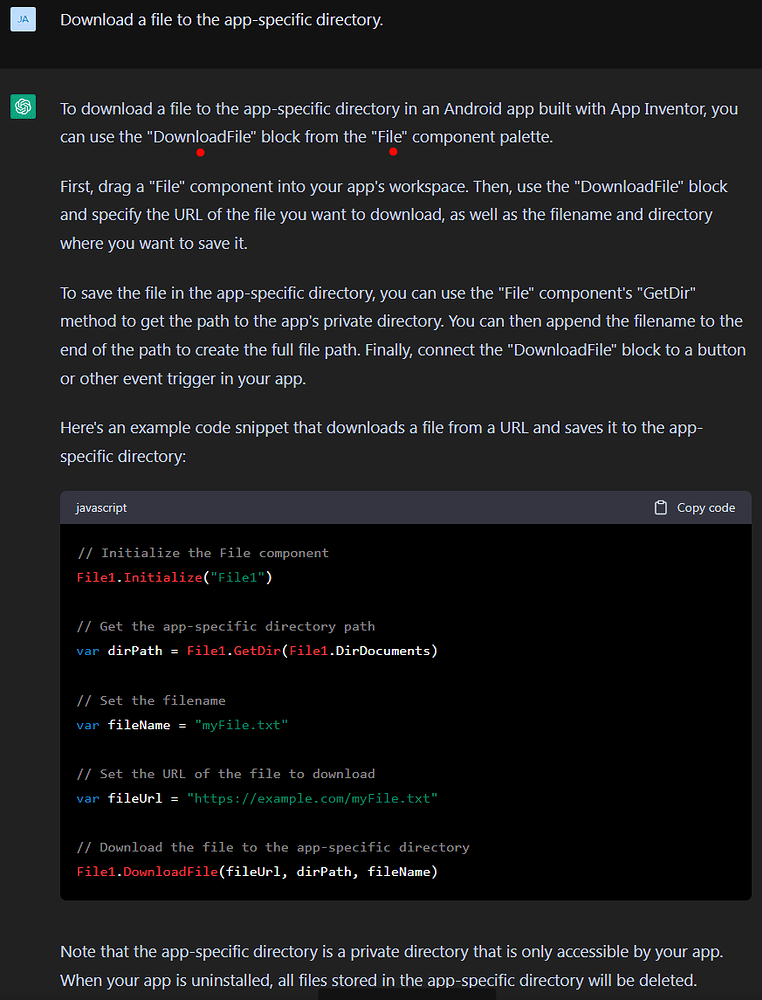
Task: Click the "// Get the app-specific directory path" comment
Action: (x=225, y=627)
